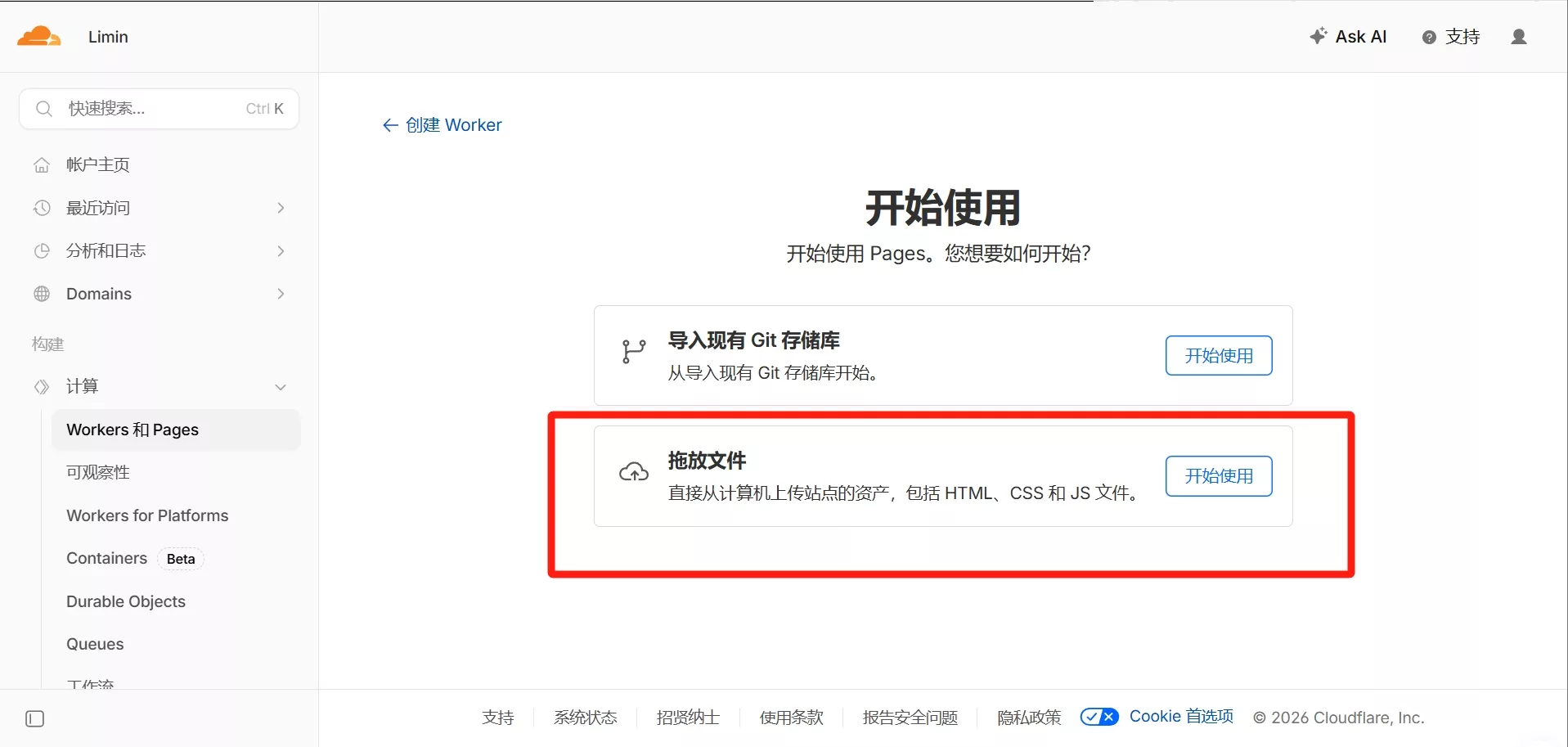Collapse the 计算 section chevron

[x=281, y=387]
